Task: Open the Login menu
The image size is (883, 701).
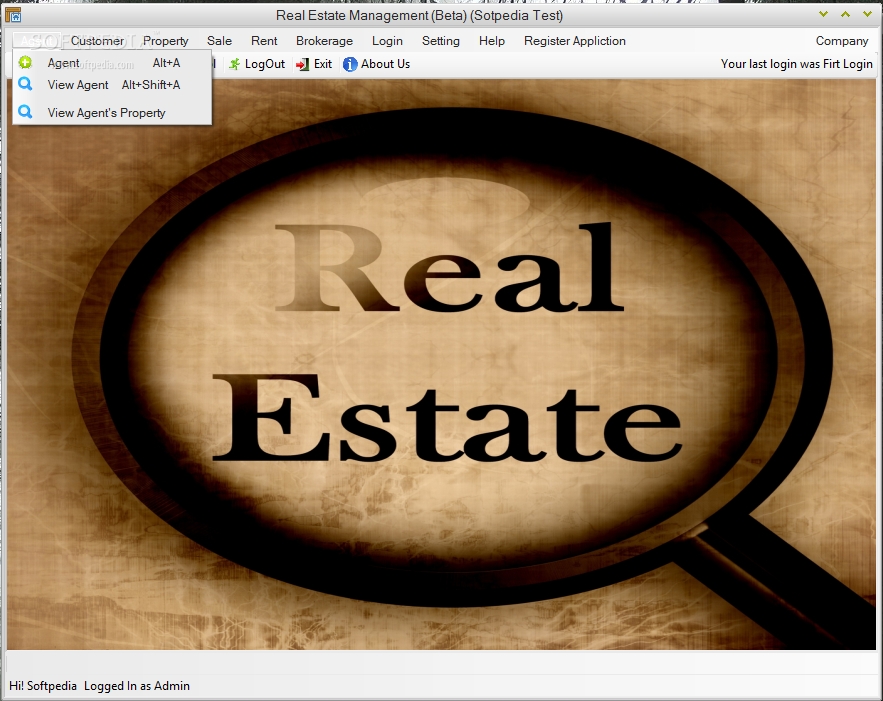Action: click(x=387, y=41)
